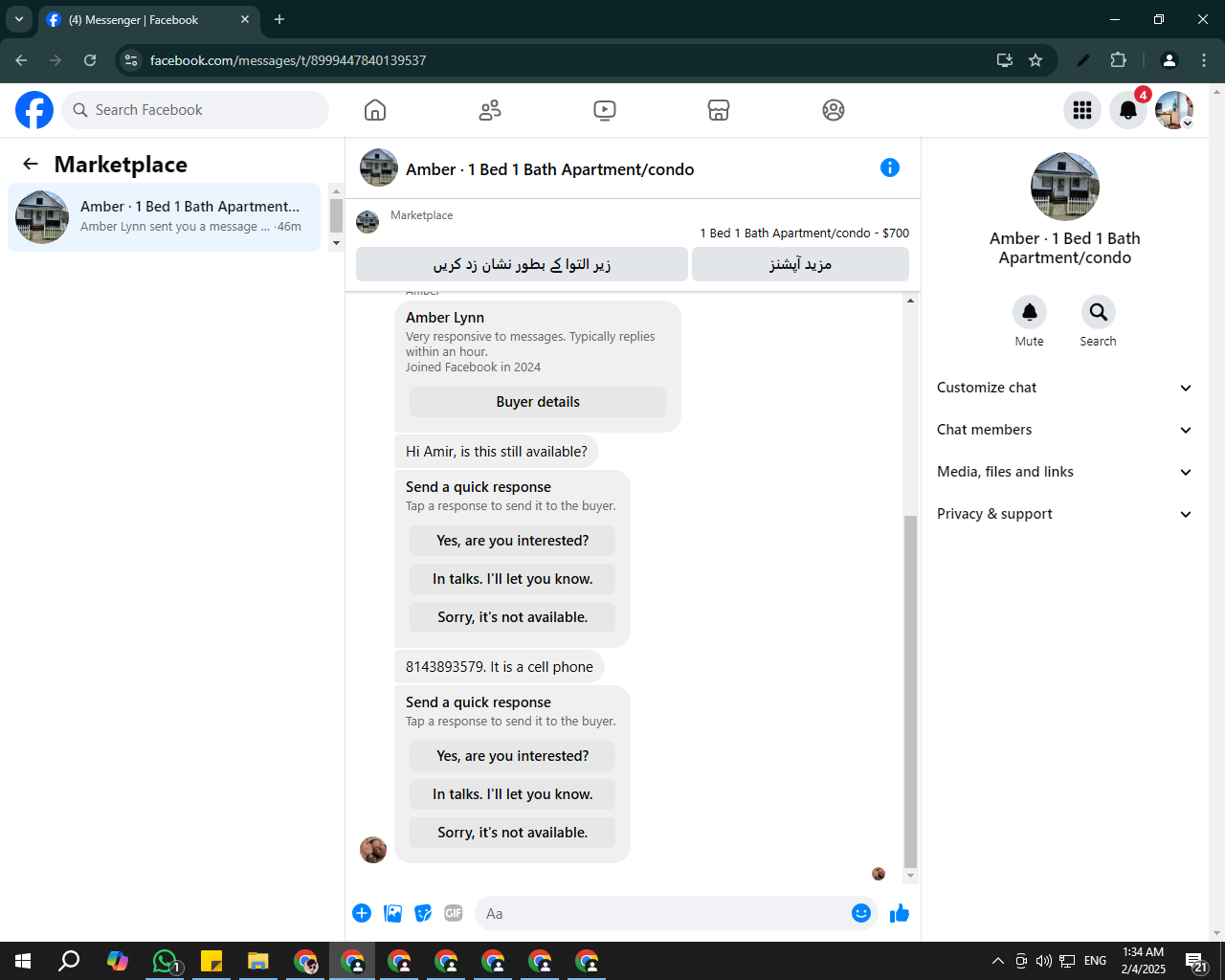
Task: Open the Friends icon in top navigation
Action: coord(490,110)
